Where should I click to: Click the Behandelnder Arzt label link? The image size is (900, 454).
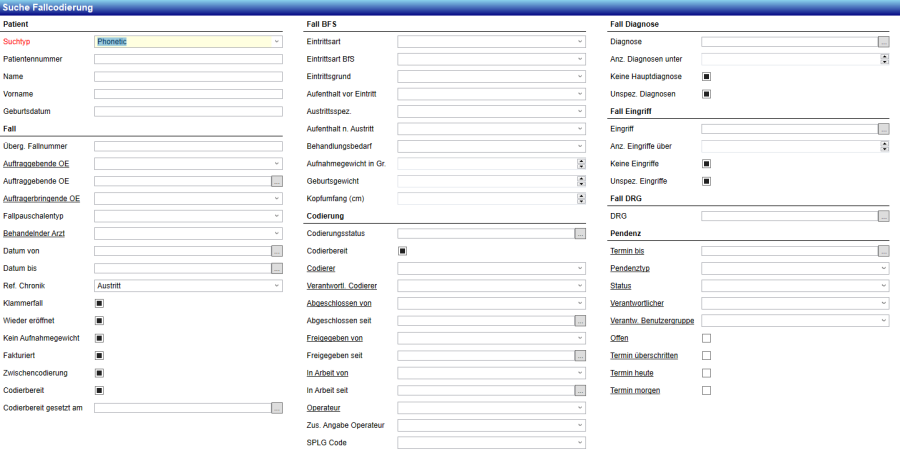coord(34,234)
